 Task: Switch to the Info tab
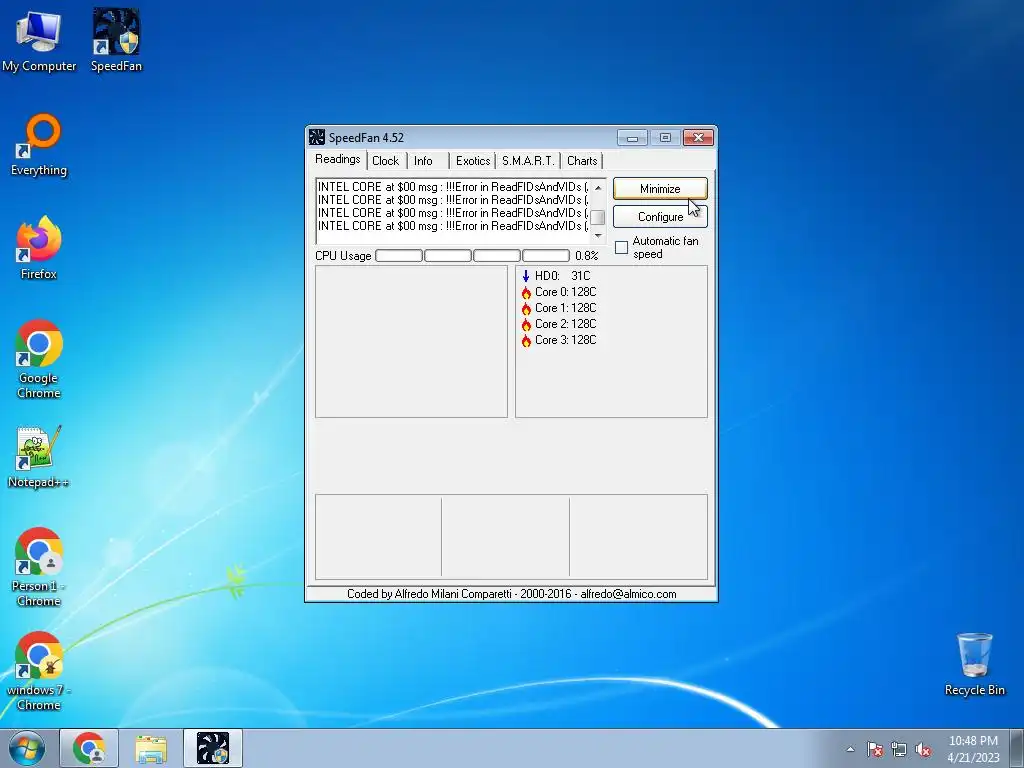click(423, 161)
